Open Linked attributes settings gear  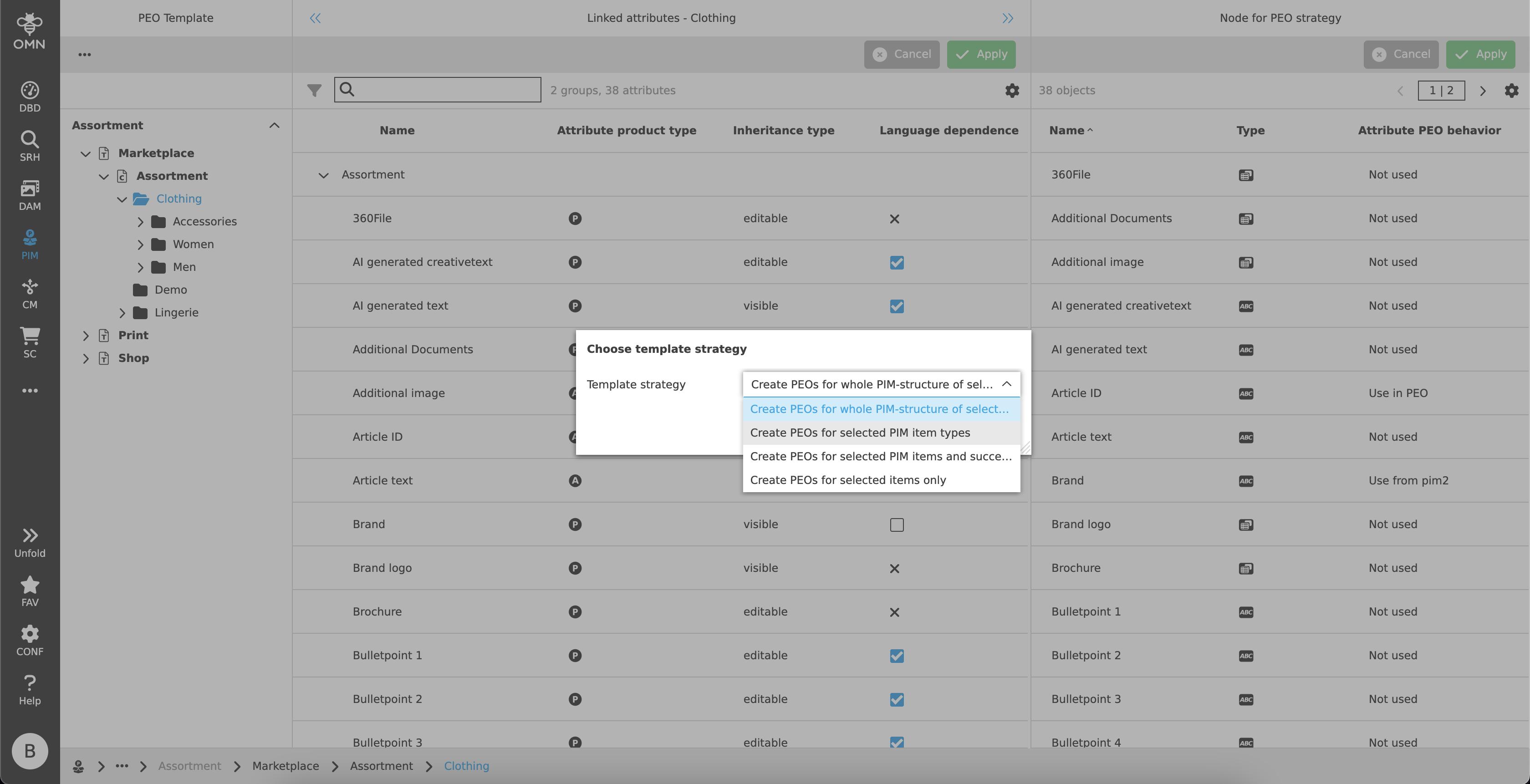1011,90
